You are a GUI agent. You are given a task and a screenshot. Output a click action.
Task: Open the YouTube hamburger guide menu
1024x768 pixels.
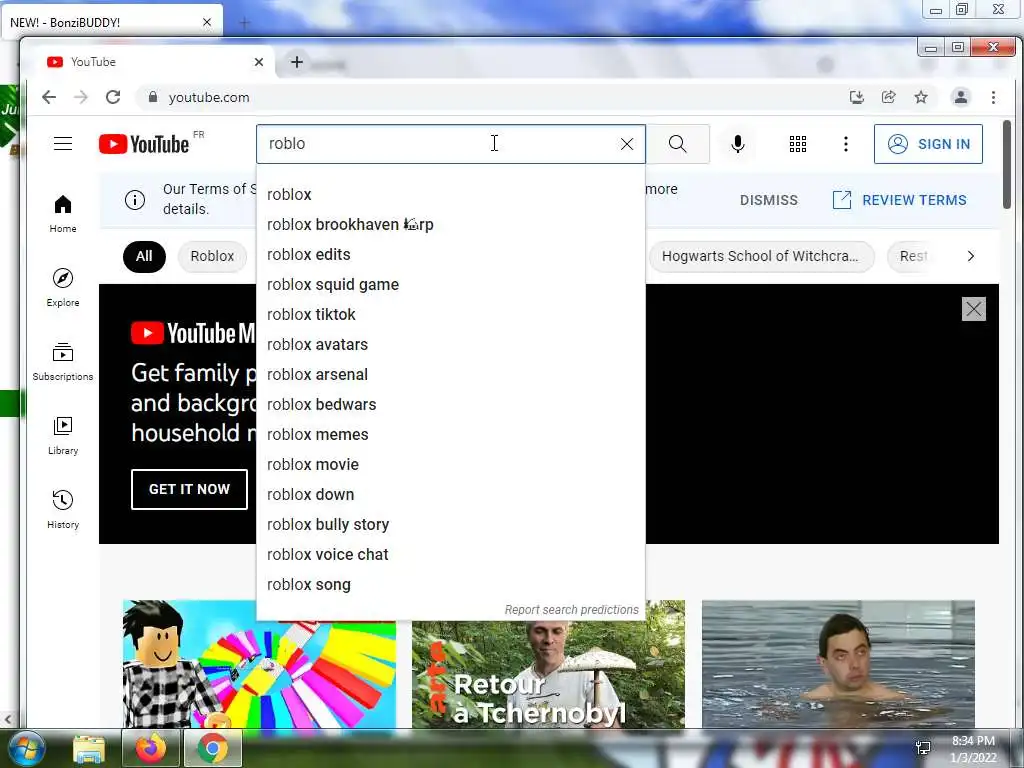(x=63, y=144)
